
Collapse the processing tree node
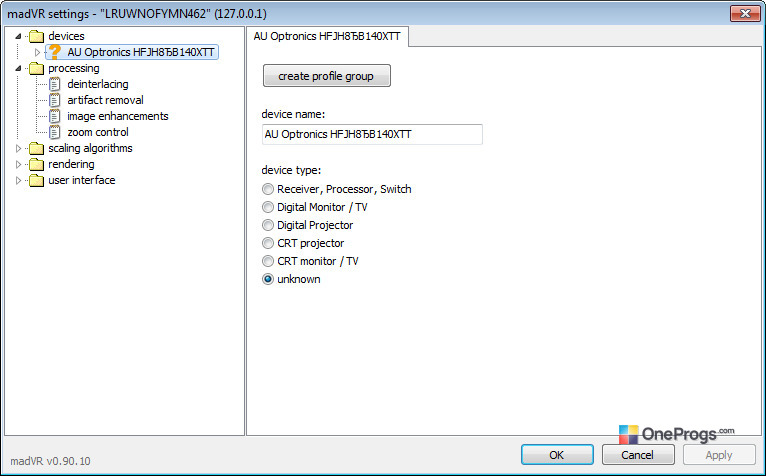[x=19, y=68]
